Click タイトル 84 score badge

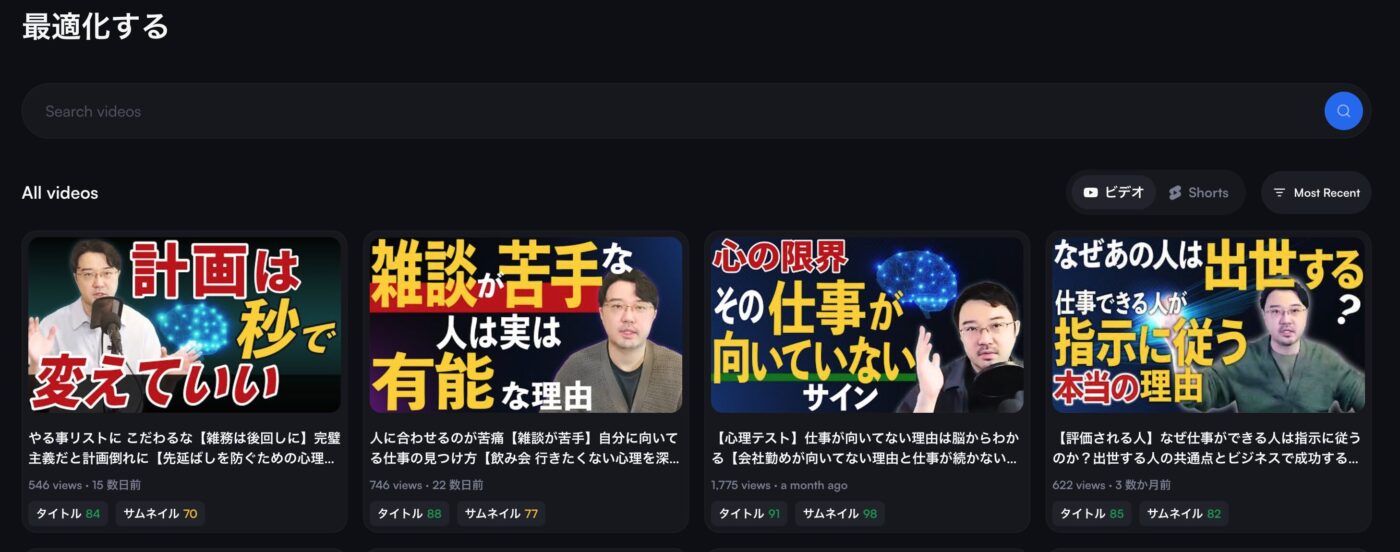[68, 514]
